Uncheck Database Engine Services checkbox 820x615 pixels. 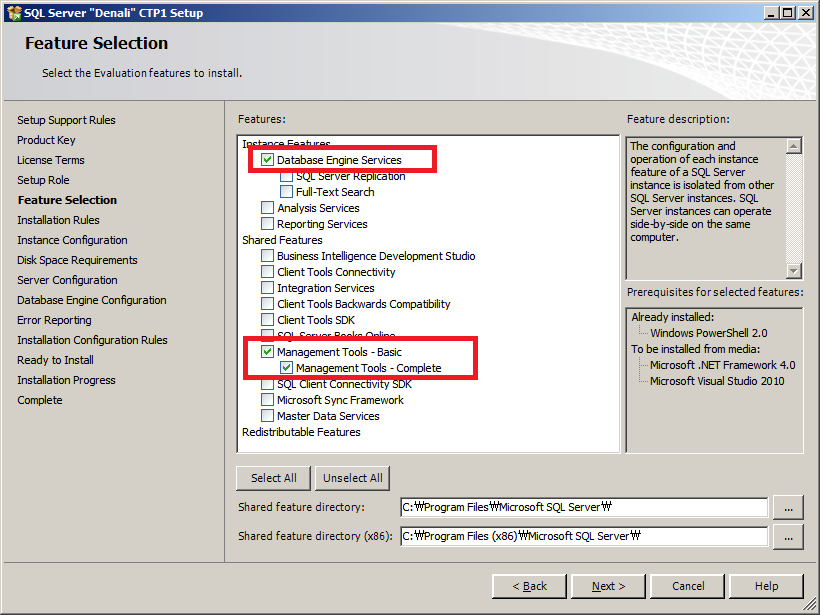pos(267,160)
